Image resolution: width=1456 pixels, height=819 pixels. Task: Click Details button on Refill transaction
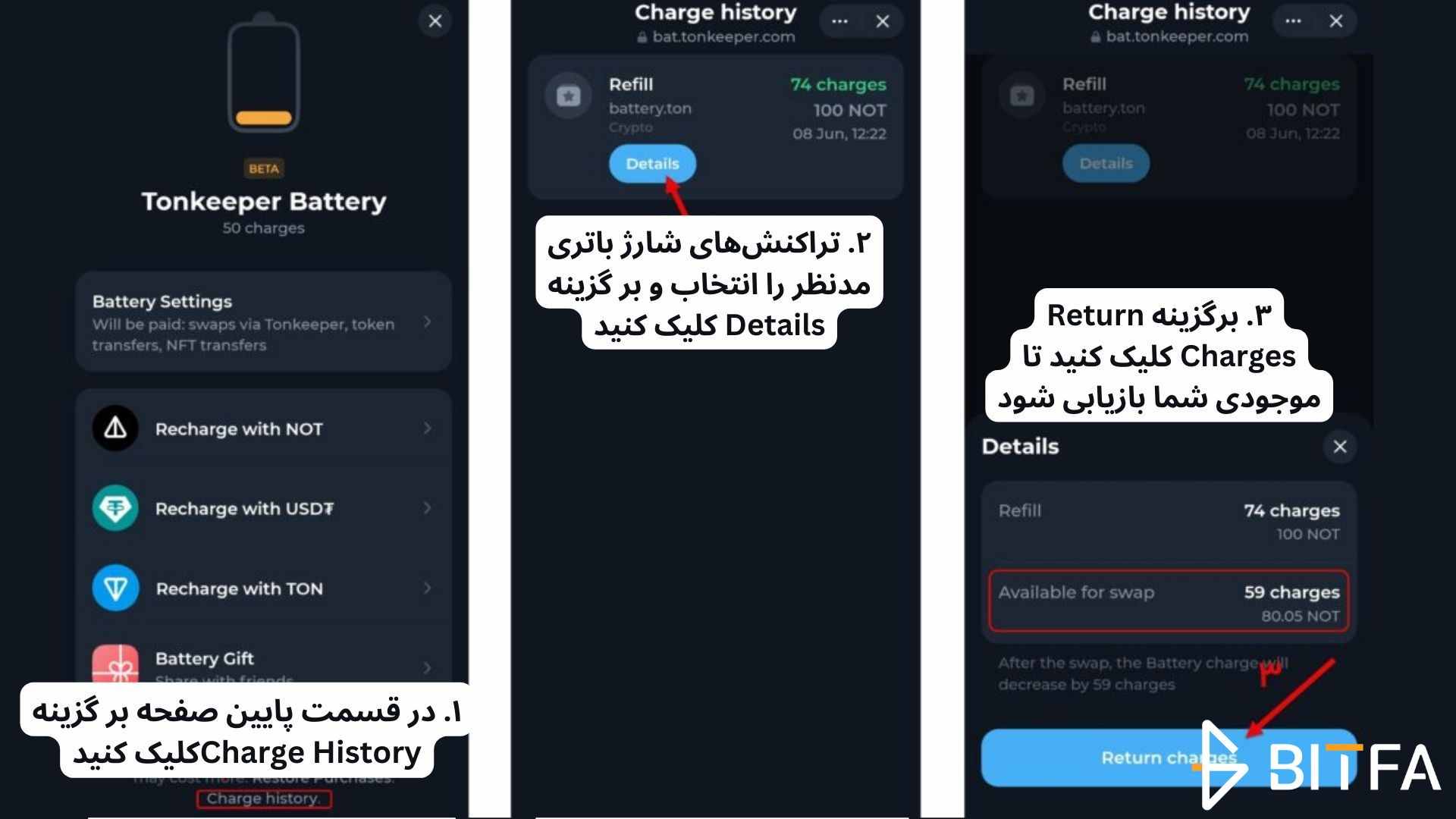(651, 163)
